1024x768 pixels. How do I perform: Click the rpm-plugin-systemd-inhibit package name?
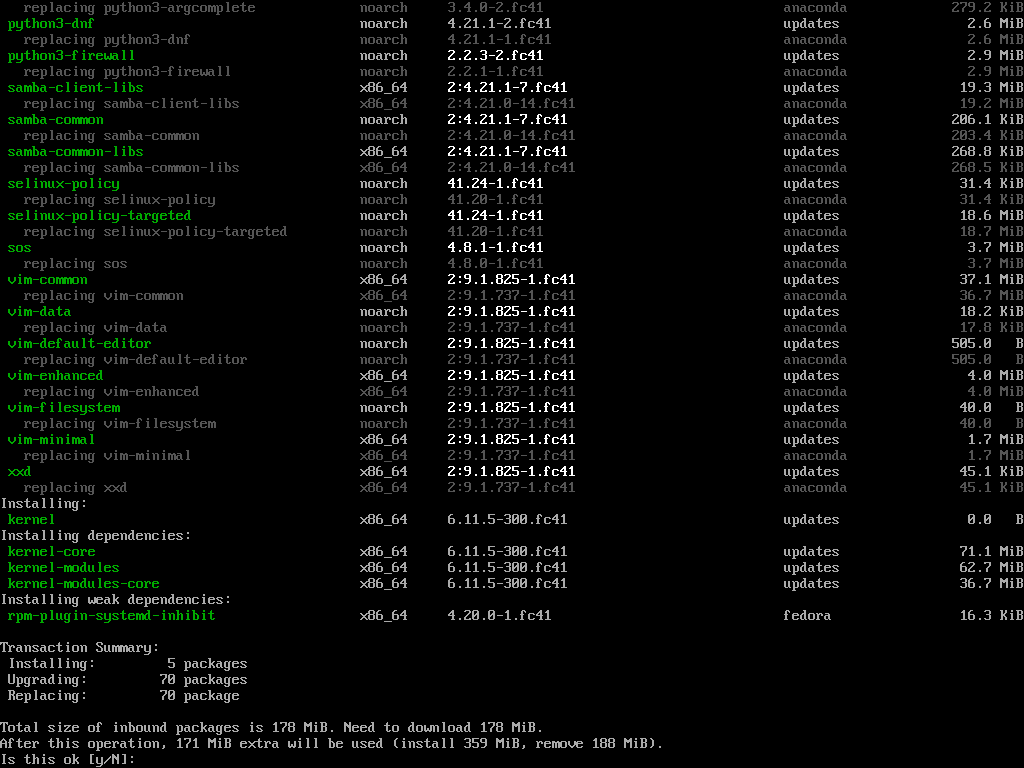pos(111,616)
